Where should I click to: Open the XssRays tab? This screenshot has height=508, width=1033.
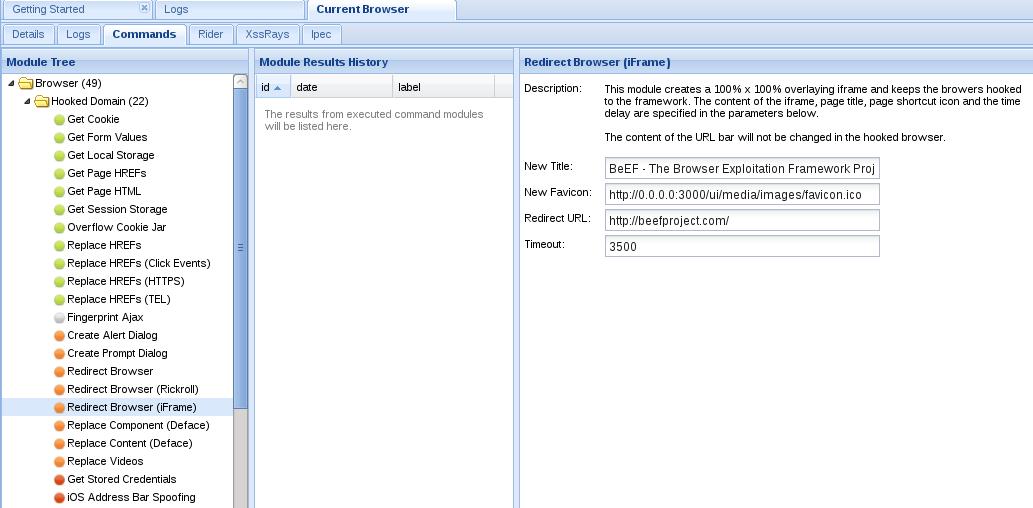click(267, 34)
